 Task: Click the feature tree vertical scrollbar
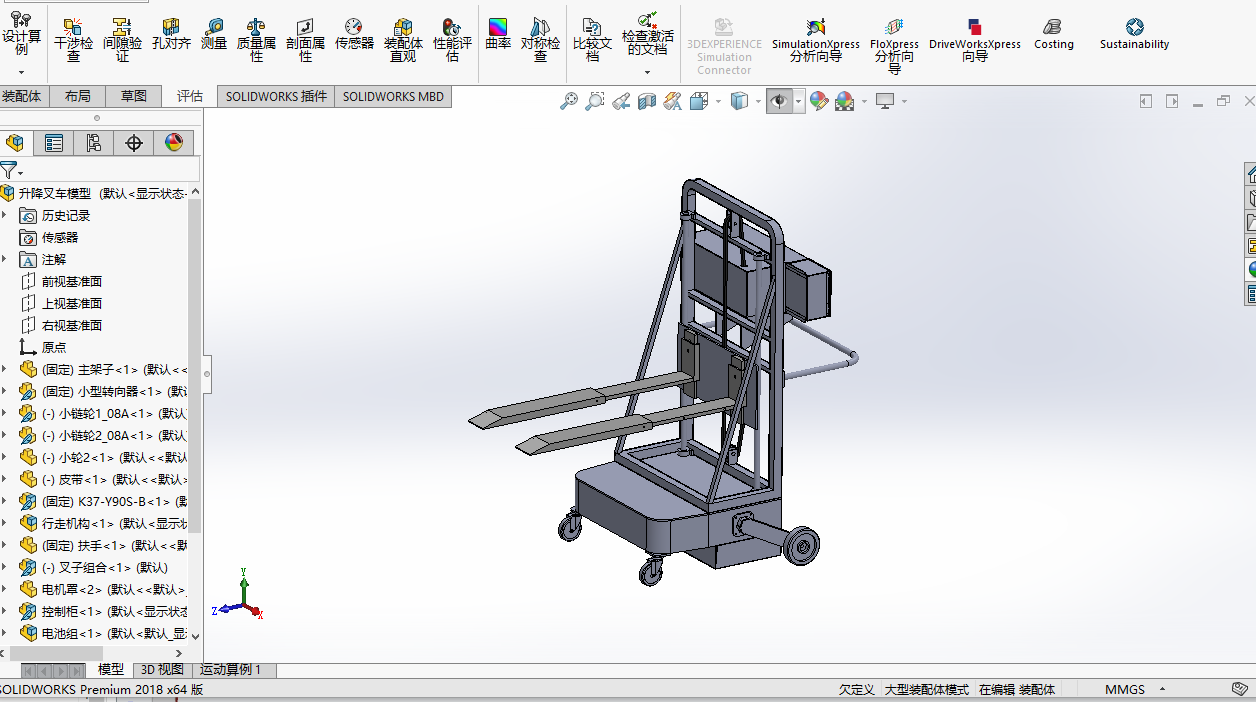[195, 365]
